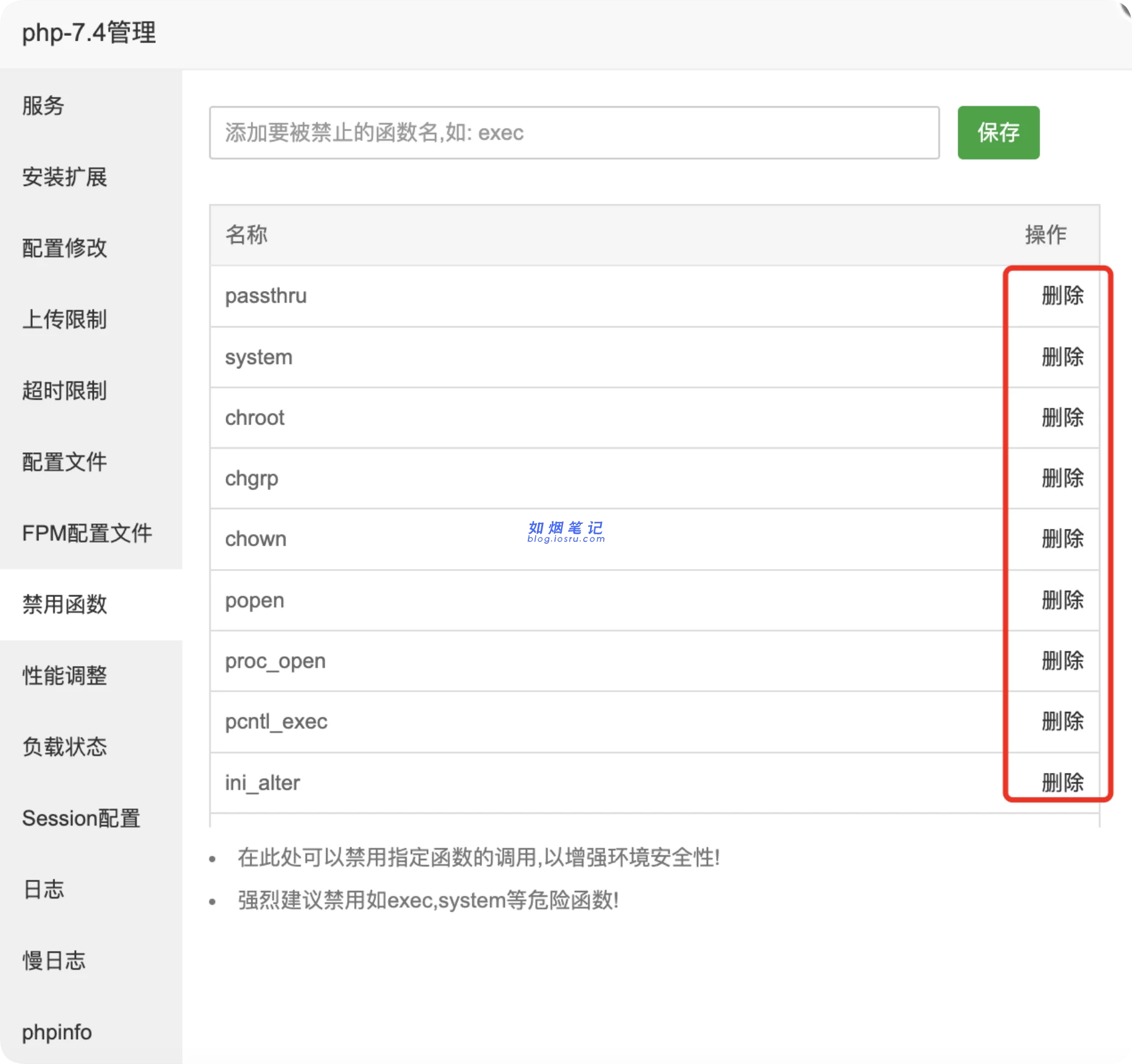This screenshot has width=1132, height=1064.
Task: Select the ini_alter name text
Action: point(262,783)
